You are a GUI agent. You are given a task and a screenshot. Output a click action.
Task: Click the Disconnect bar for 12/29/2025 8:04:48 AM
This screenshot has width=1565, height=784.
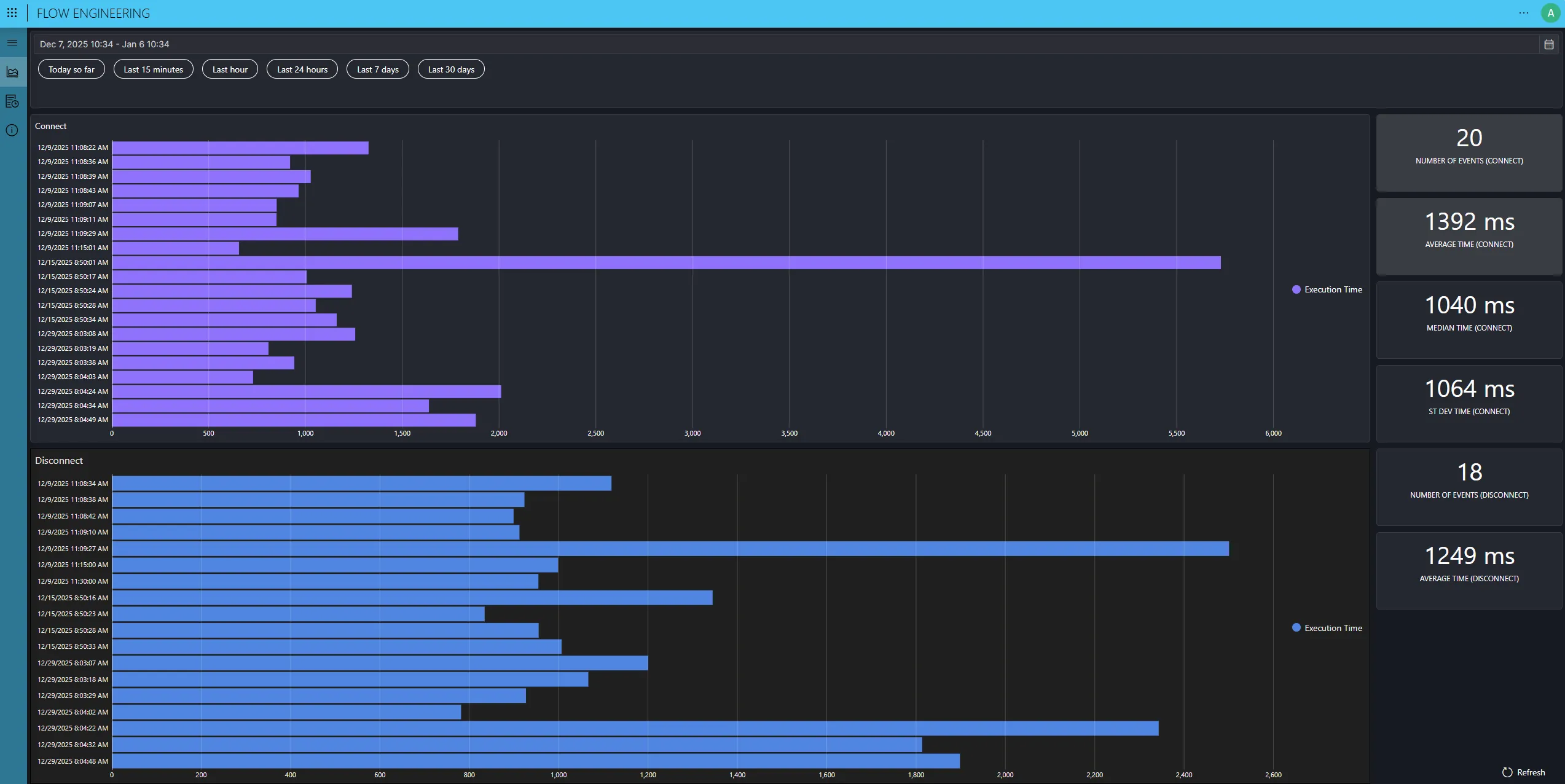[x=536, y=761]
